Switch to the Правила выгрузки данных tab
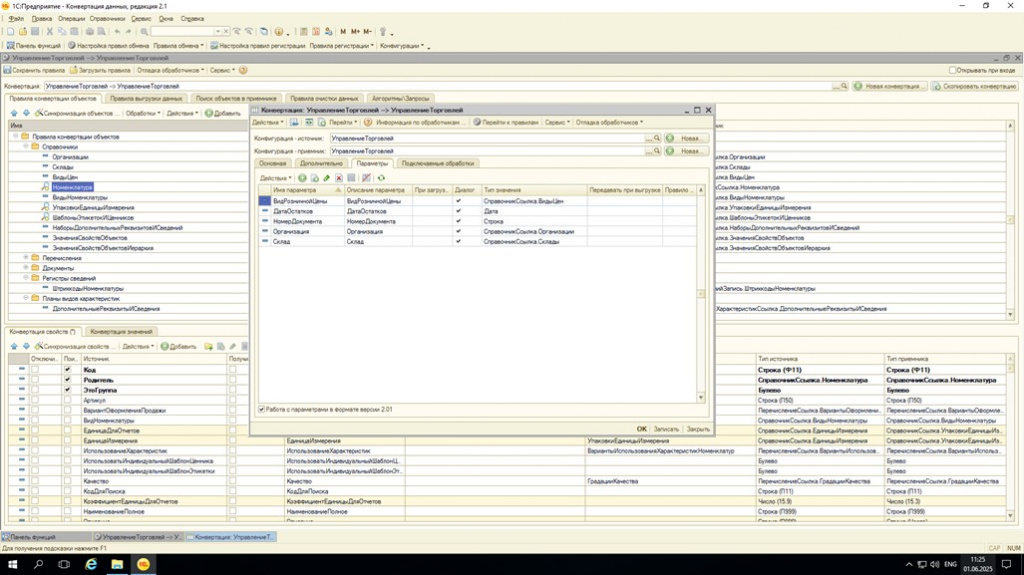 (x=146, y=99)
